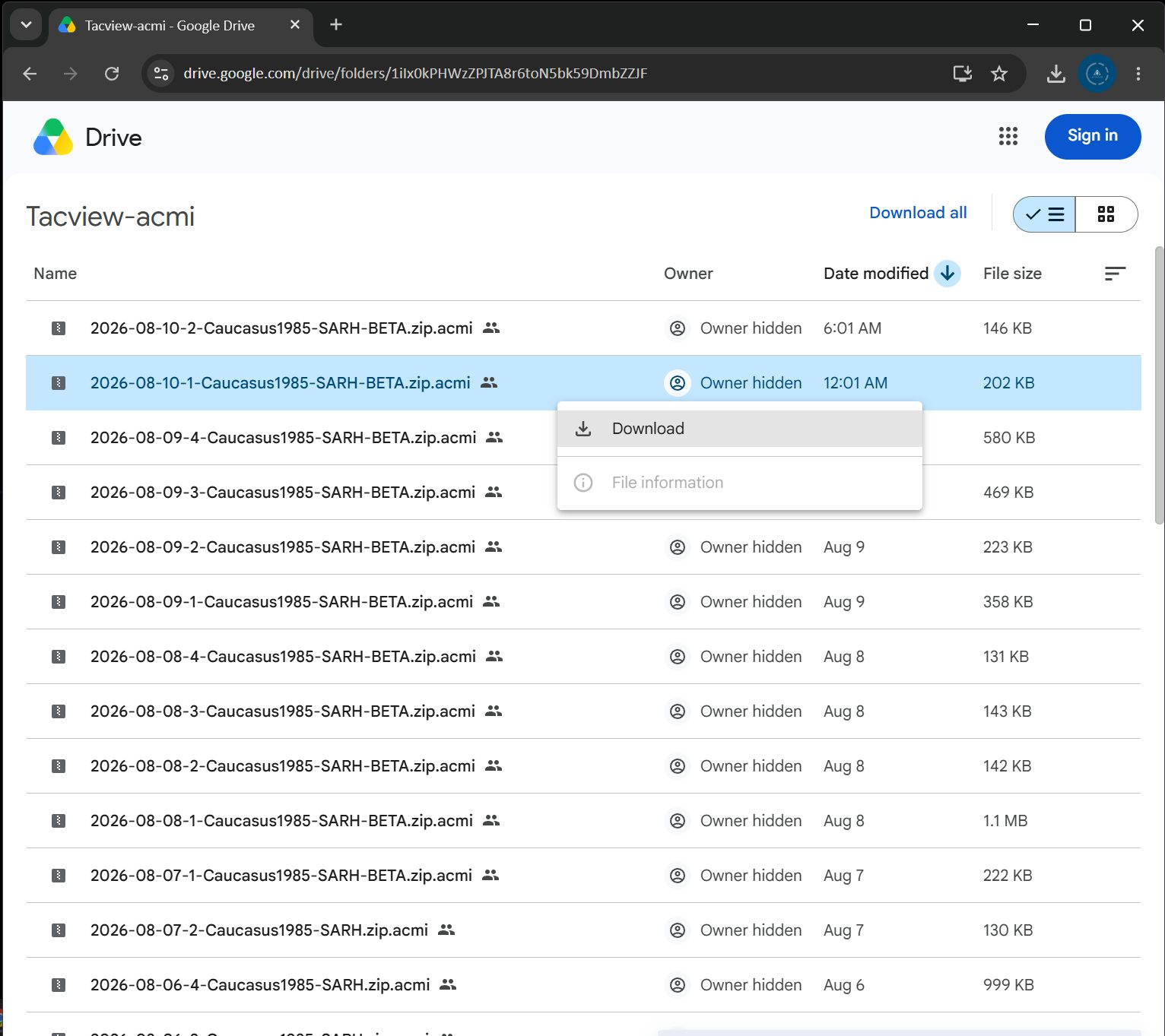Open the browser tab search chevron
1165x1036 pixels.
tap(26, 25)
